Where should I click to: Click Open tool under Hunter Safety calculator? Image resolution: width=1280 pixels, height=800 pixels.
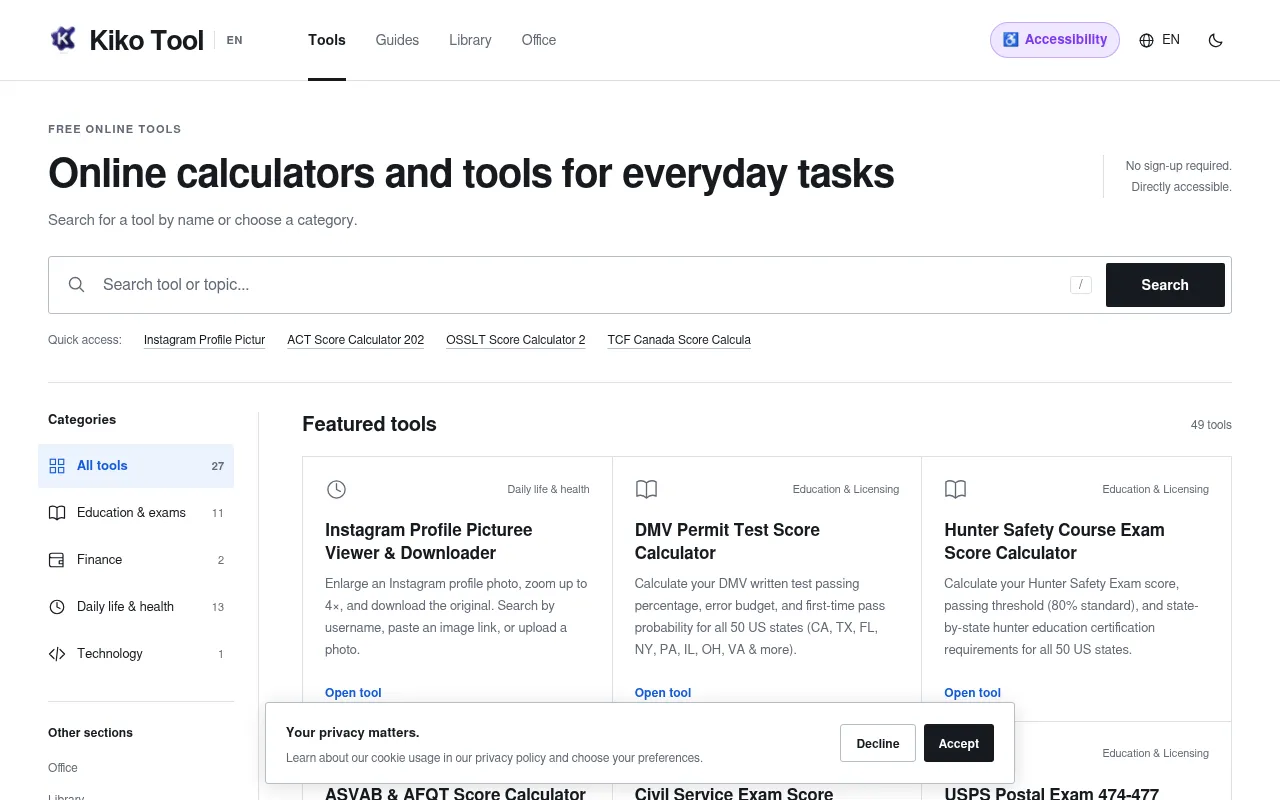(x=972, y=693)
